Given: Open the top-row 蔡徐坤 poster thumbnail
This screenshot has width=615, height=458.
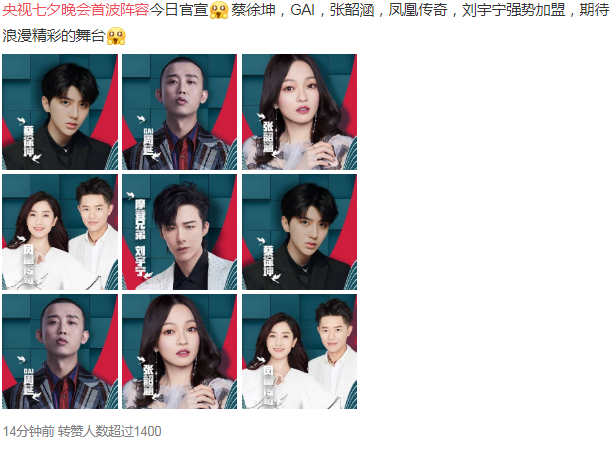Looking at the screenshot, I should (60, 112).
